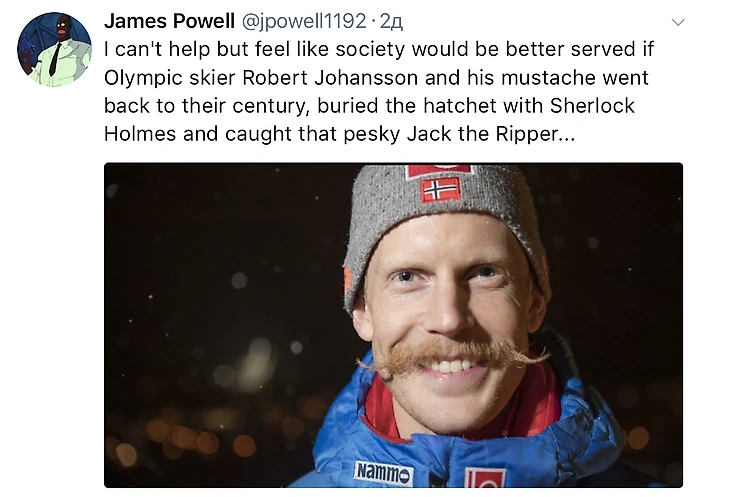
Task: Open the attached skier photo
Action: pos(393,325)
